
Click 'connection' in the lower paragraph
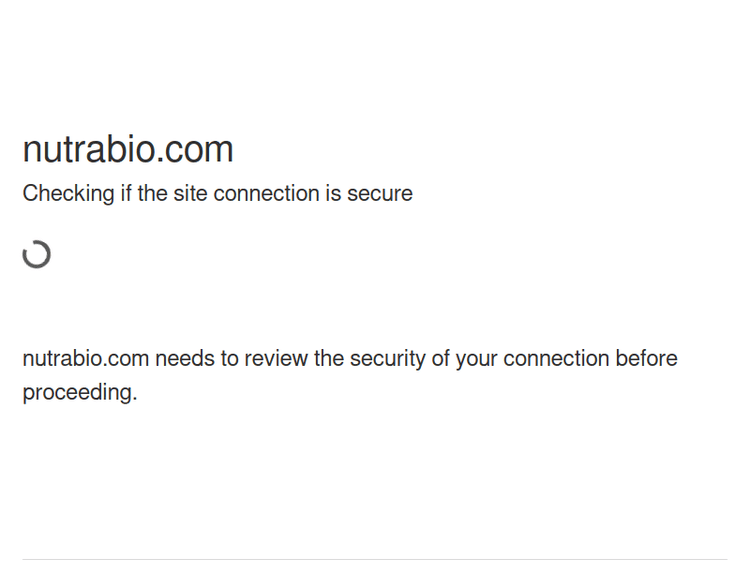coord(556,359)
